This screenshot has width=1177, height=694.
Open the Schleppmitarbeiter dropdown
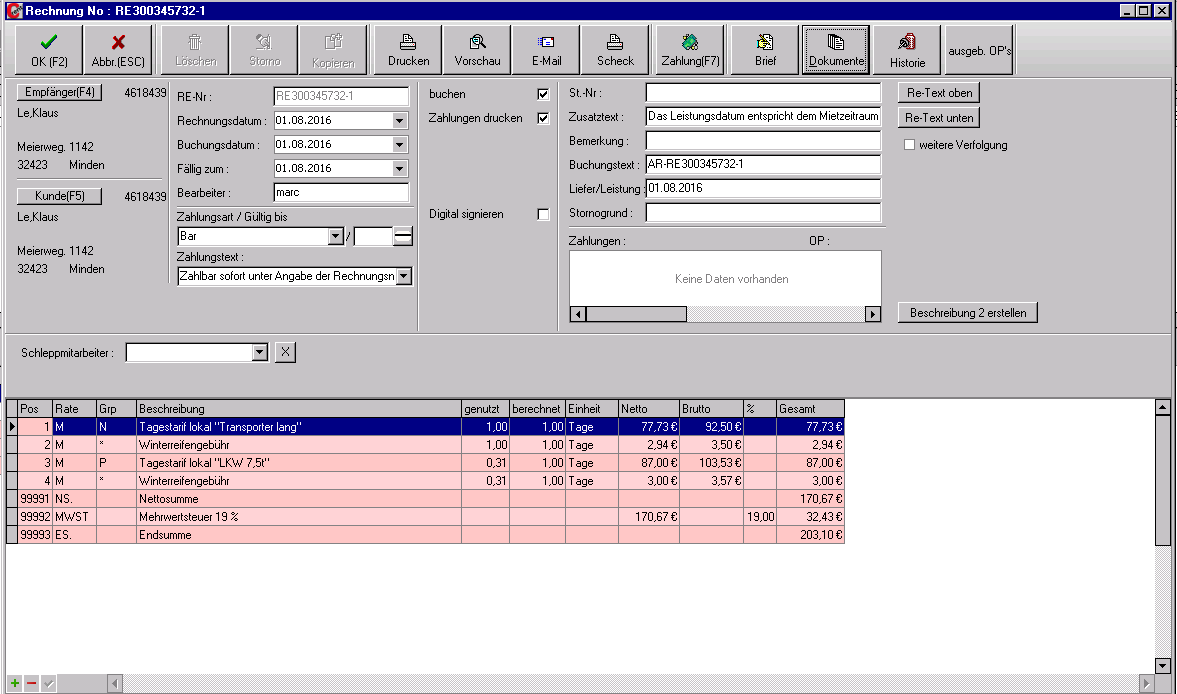[259, 352]
